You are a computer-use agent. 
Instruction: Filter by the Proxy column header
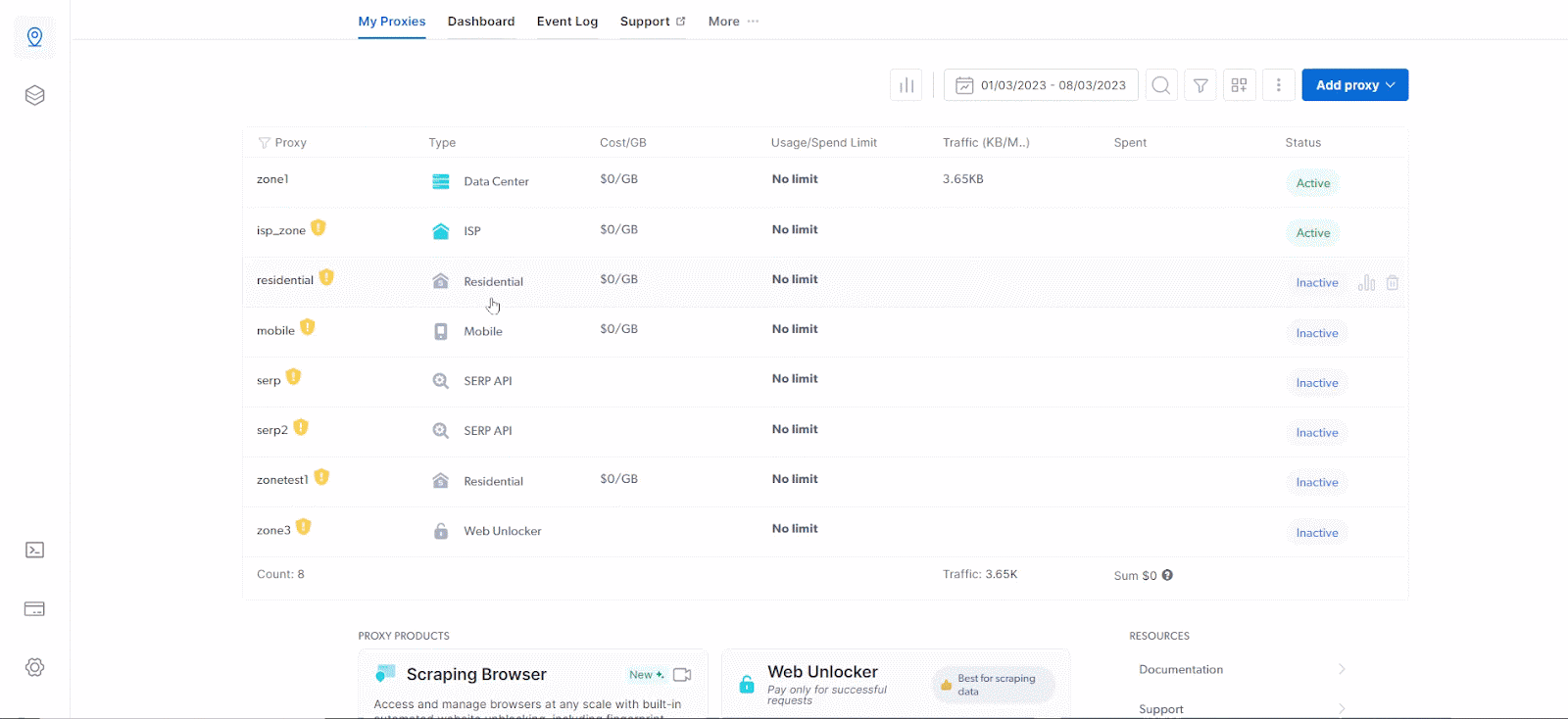pos(282,143)
